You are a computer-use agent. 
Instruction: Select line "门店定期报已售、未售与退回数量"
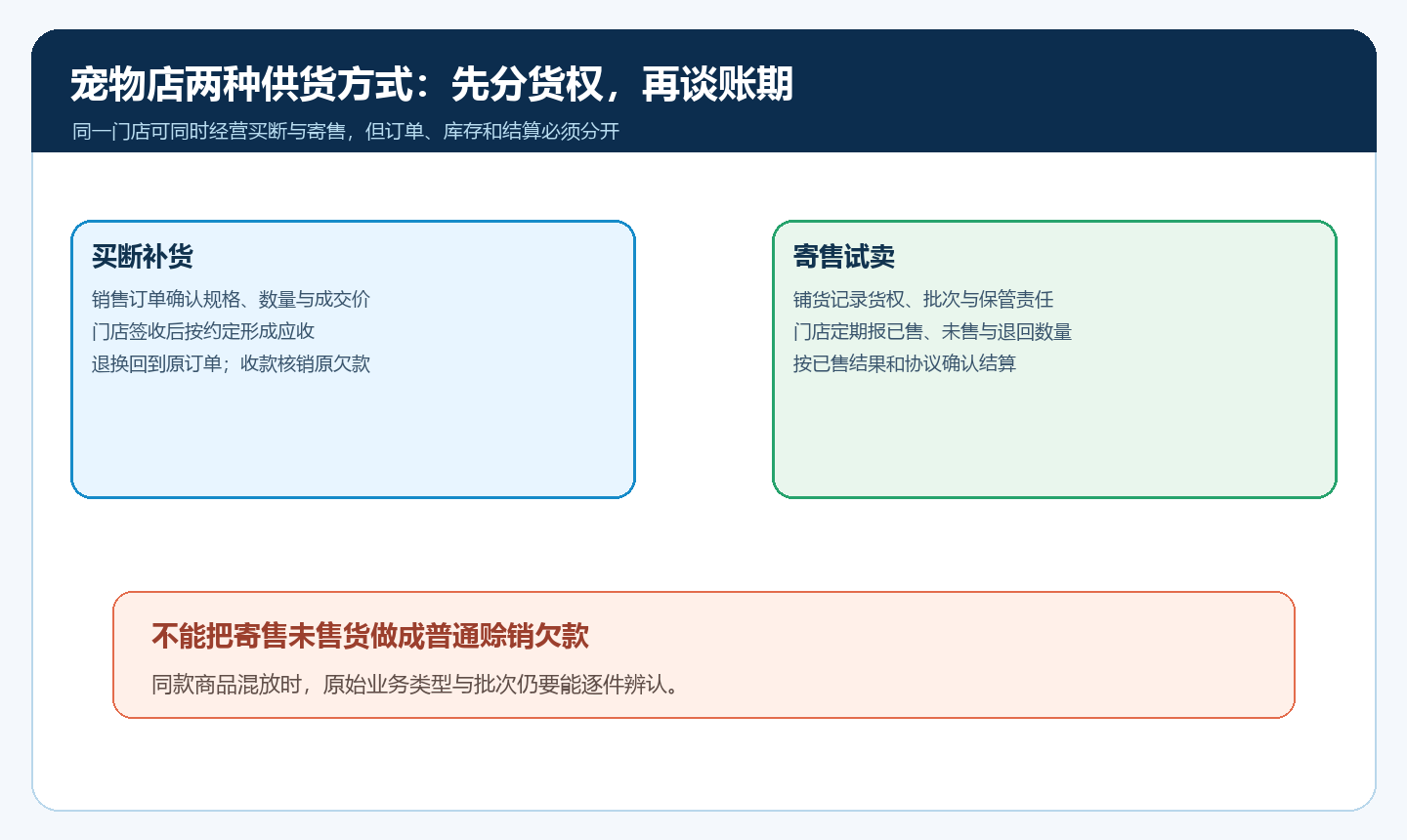pos(933,331)
